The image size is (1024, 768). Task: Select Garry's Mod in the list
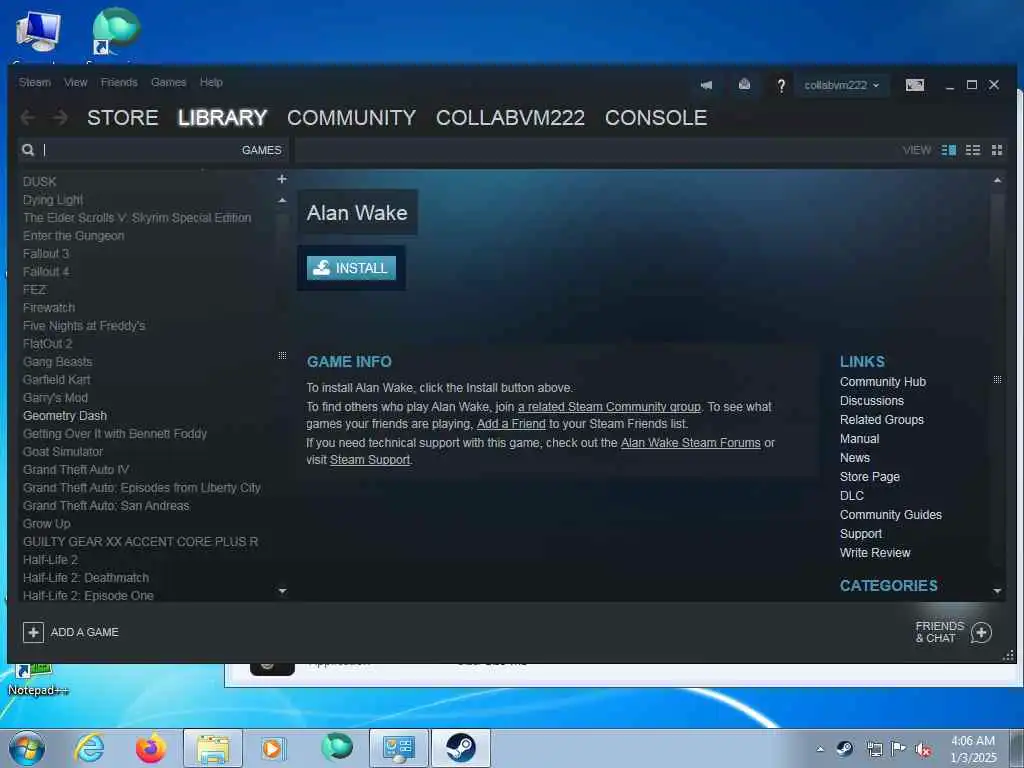tap(56, 398)
